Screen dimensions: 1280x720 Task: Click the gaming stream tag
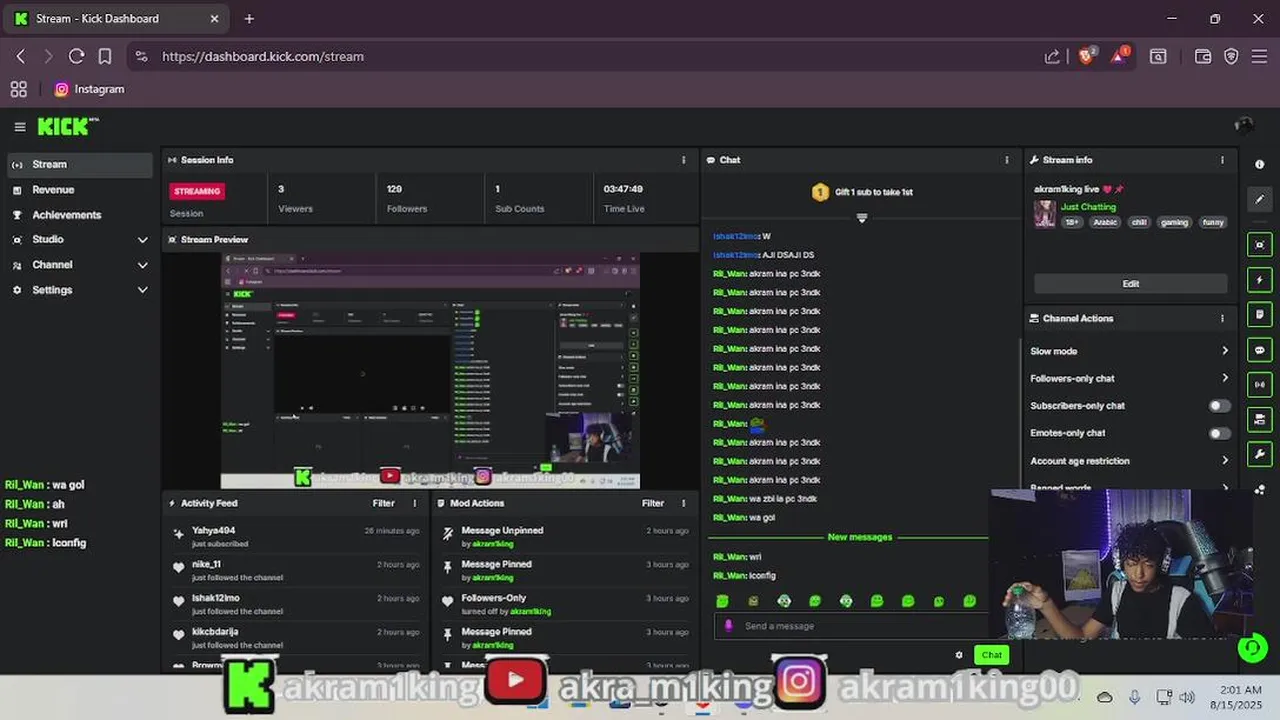[1173, 222]
